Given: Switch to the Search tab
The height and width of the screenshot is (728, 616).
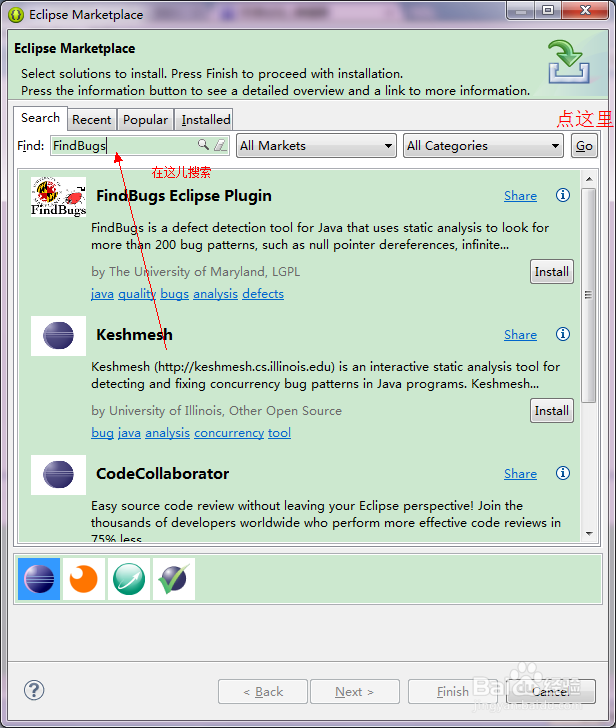Looking at the screenshot, I should 40,118.
